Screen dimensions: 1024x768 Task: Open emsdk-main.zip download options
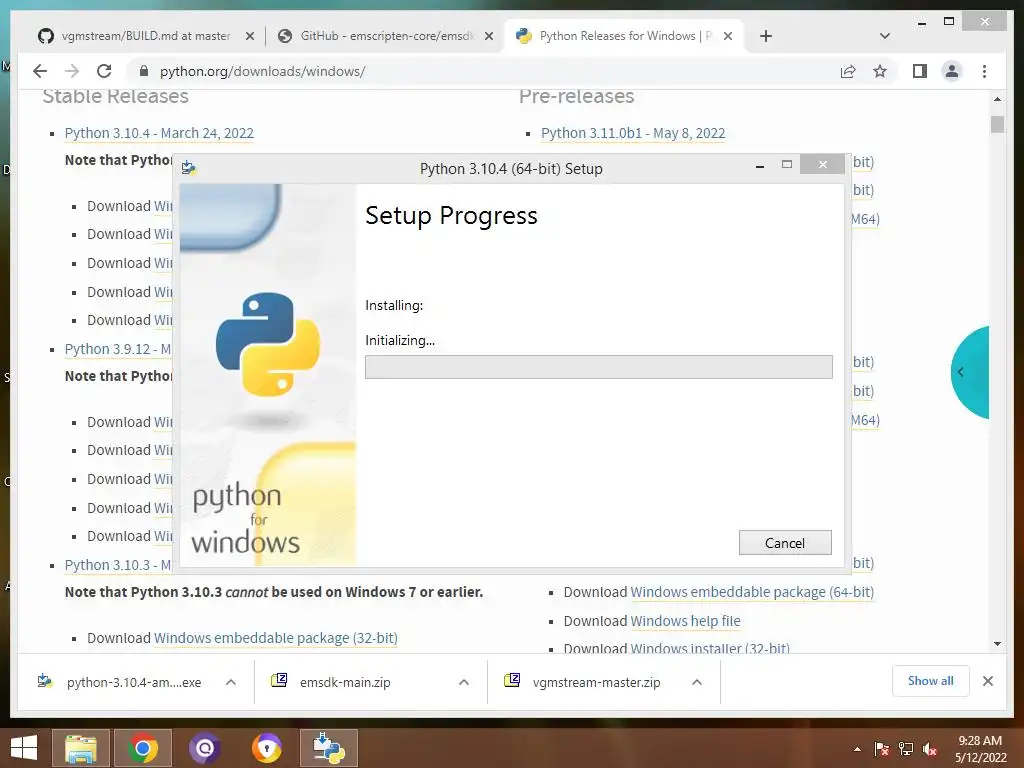[x=464, y=682]
